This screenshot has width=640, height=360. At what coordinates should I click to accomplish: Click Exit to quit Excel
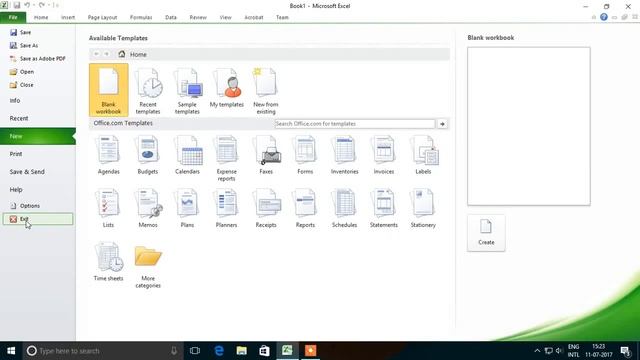pyautogui.click(x=38, y=219)
